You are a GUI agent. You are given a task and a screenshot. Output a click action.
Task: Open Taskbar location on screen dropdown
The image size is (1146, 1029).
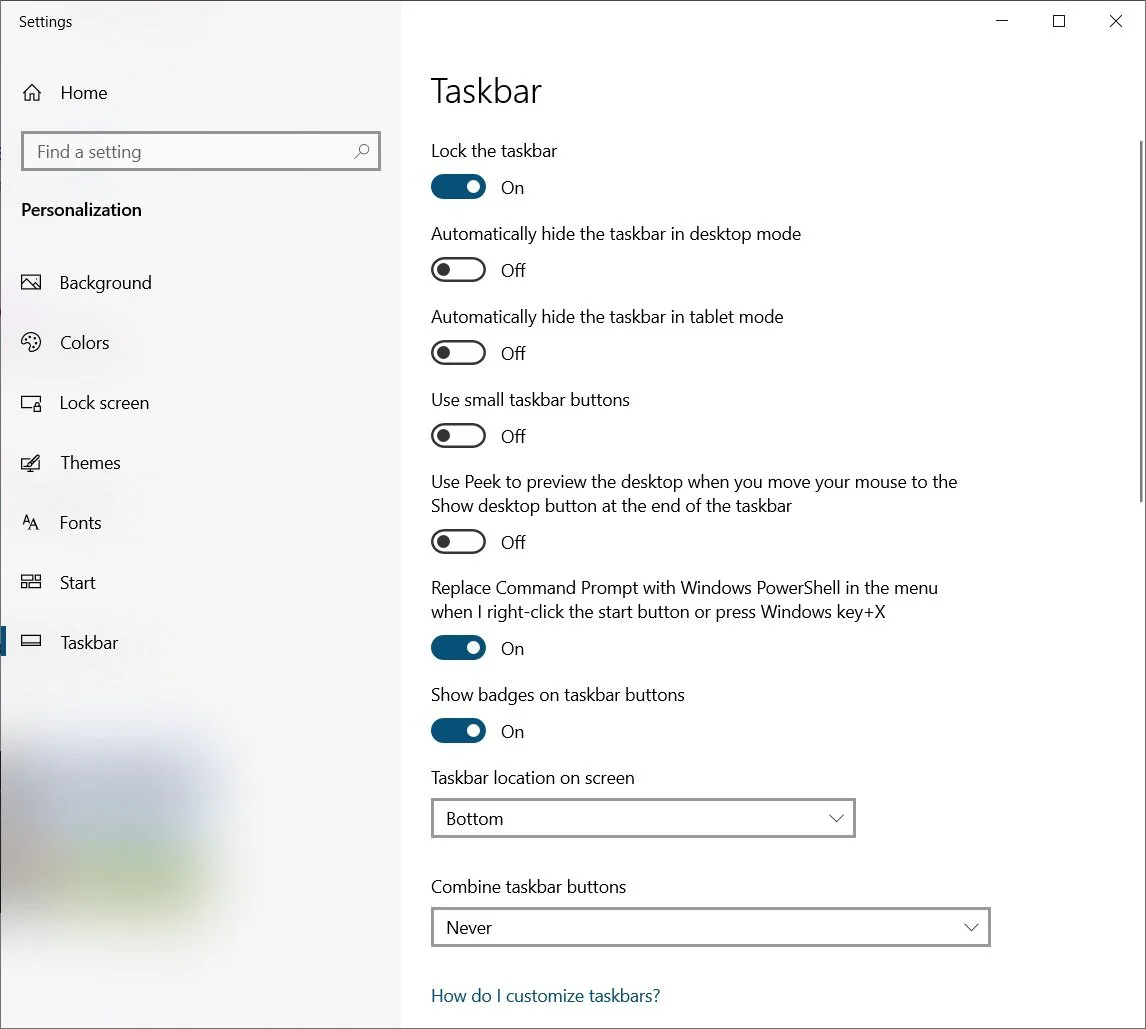[643, 818]
